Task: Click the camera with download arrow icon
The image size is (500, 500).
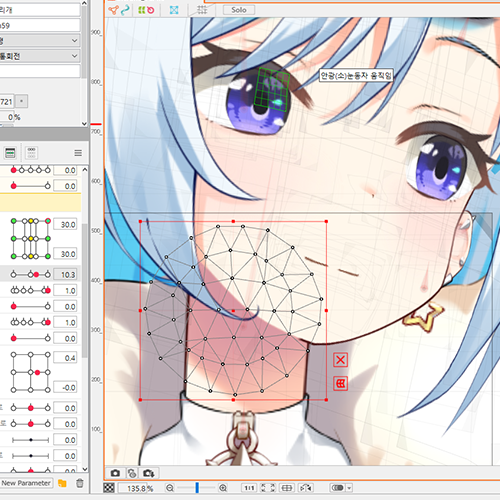Action: pos(149,473)
